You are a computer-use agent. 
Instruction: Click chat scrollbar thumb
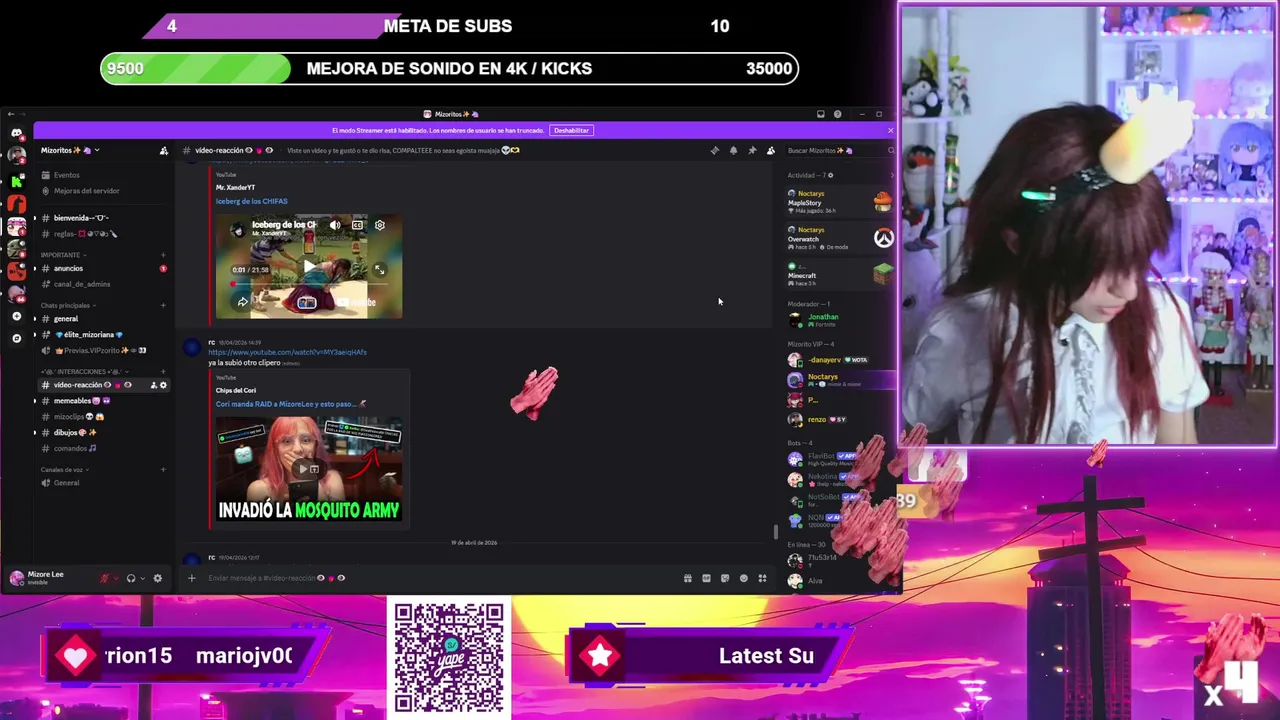776,531
